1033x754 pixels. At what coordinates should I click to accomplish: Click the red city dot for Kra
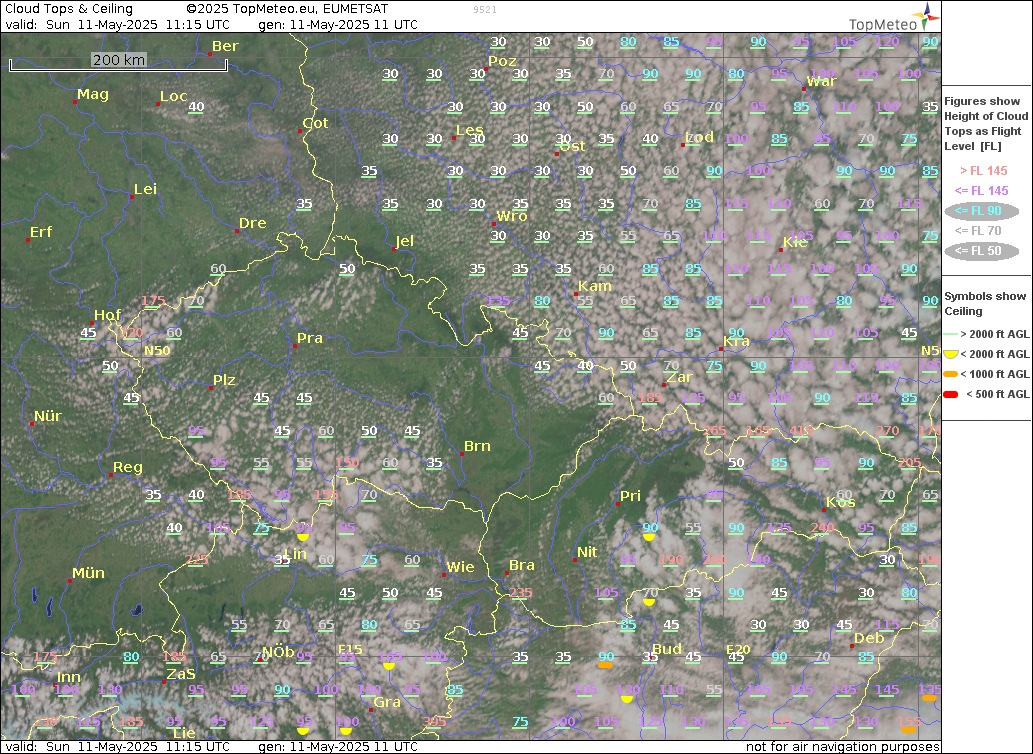click(x=721, y=348)
